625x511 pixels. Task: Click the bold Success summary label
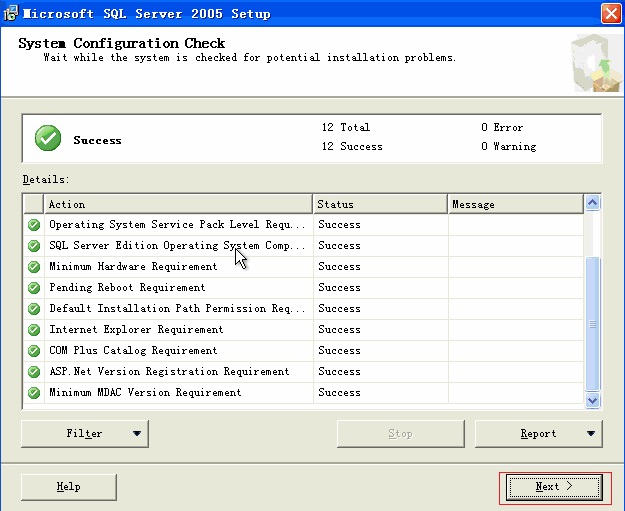click(97, 140)
